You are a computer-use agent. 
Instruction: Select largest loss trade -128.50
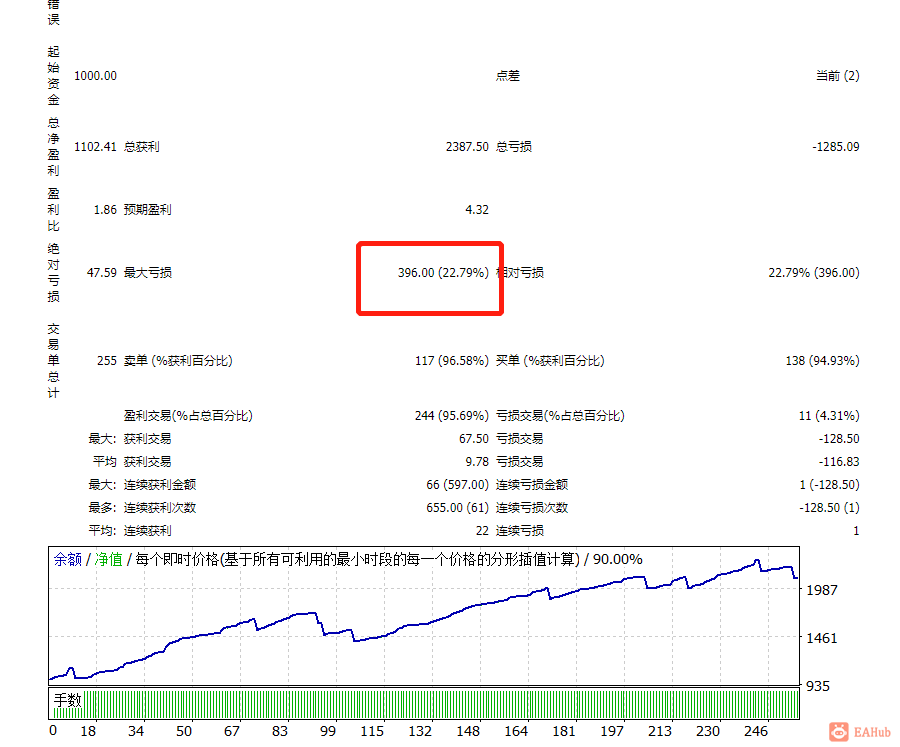click(x=839, y=439)
